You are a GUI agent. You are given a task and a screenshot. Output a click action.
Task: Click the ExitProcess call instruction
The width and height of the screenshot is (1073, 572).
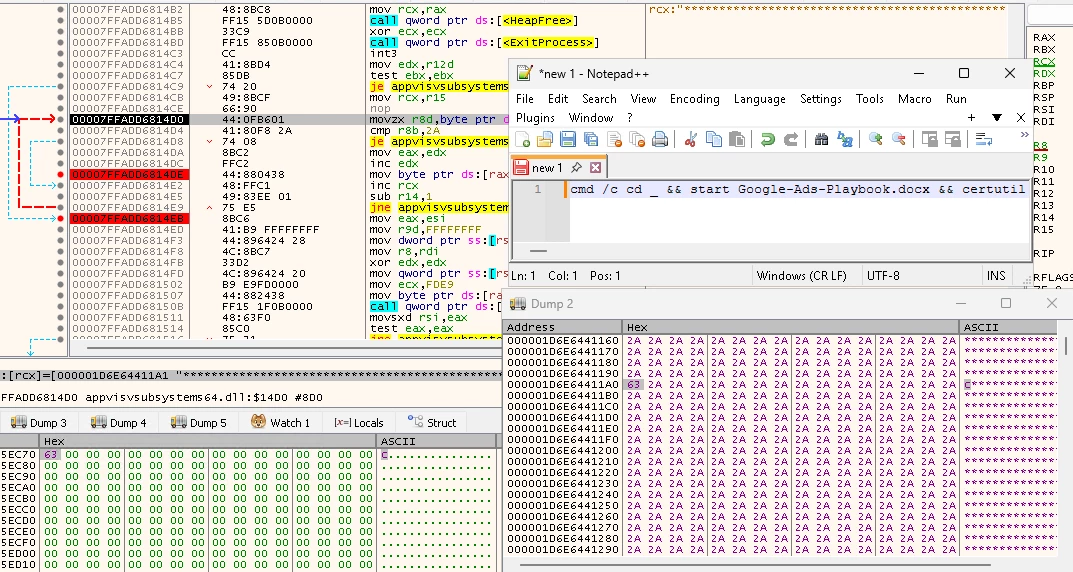pos(484,42)
